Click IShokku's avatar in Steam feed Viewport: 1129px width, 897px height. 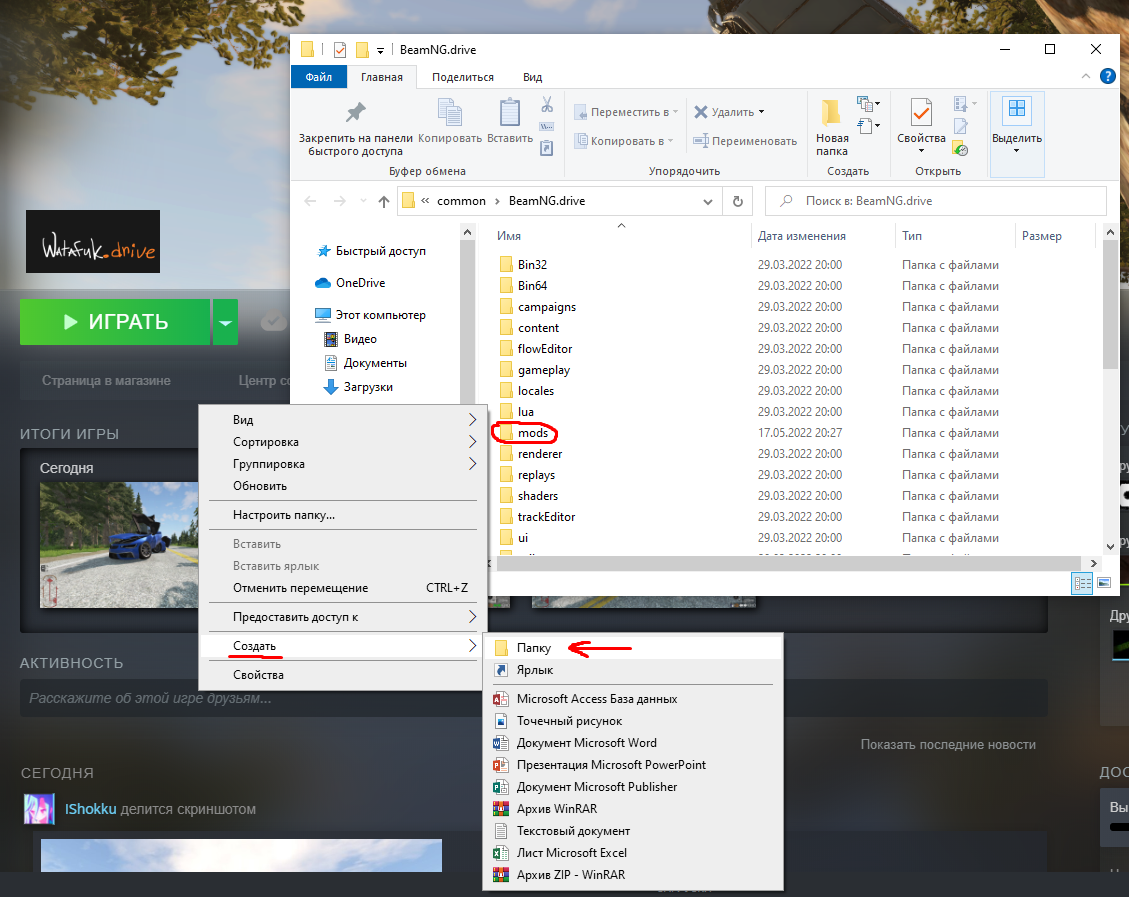[x=39, y=809]
